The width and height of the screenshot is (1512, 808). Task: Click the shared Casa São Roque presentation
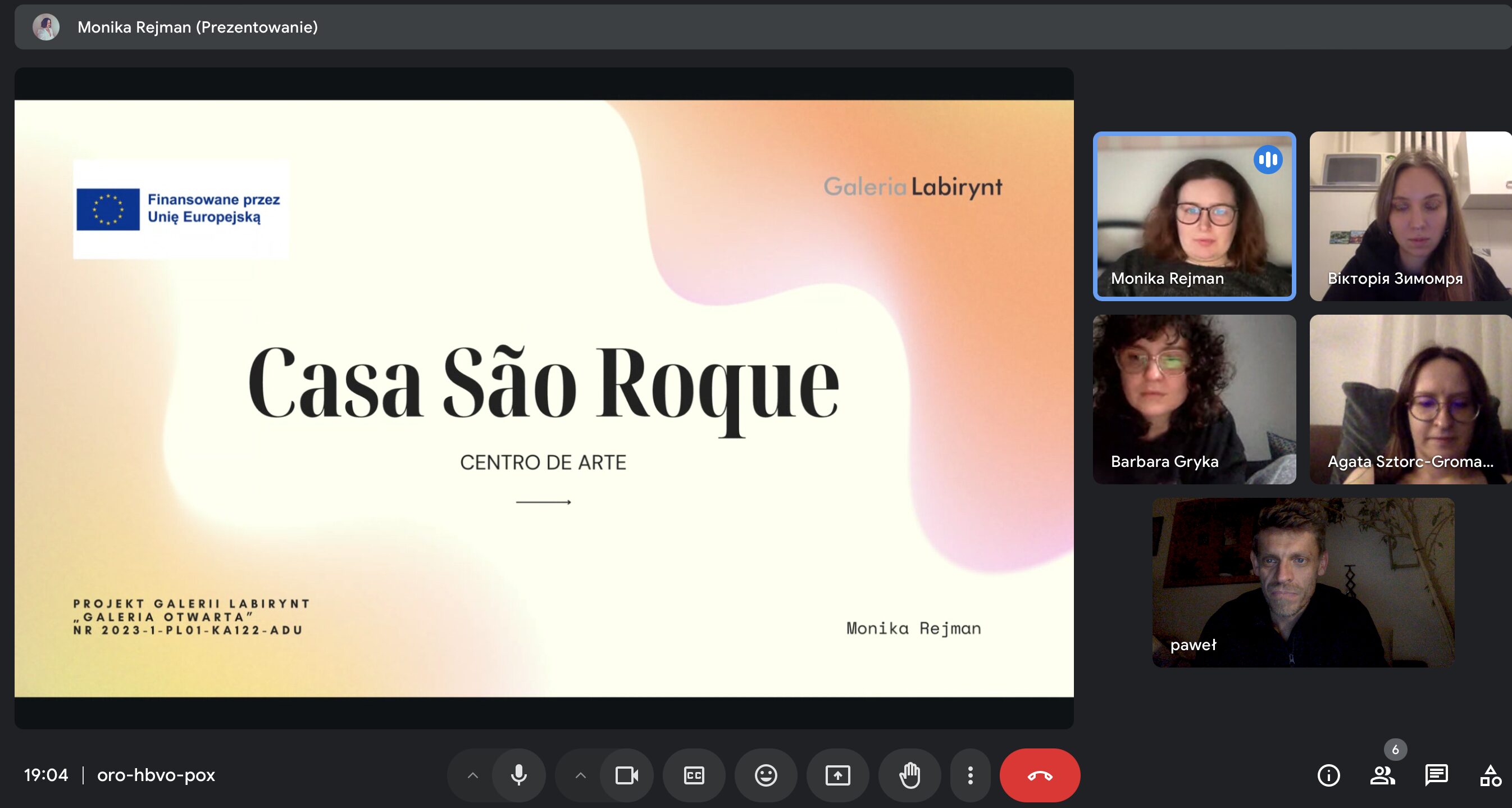pos(544,398)
